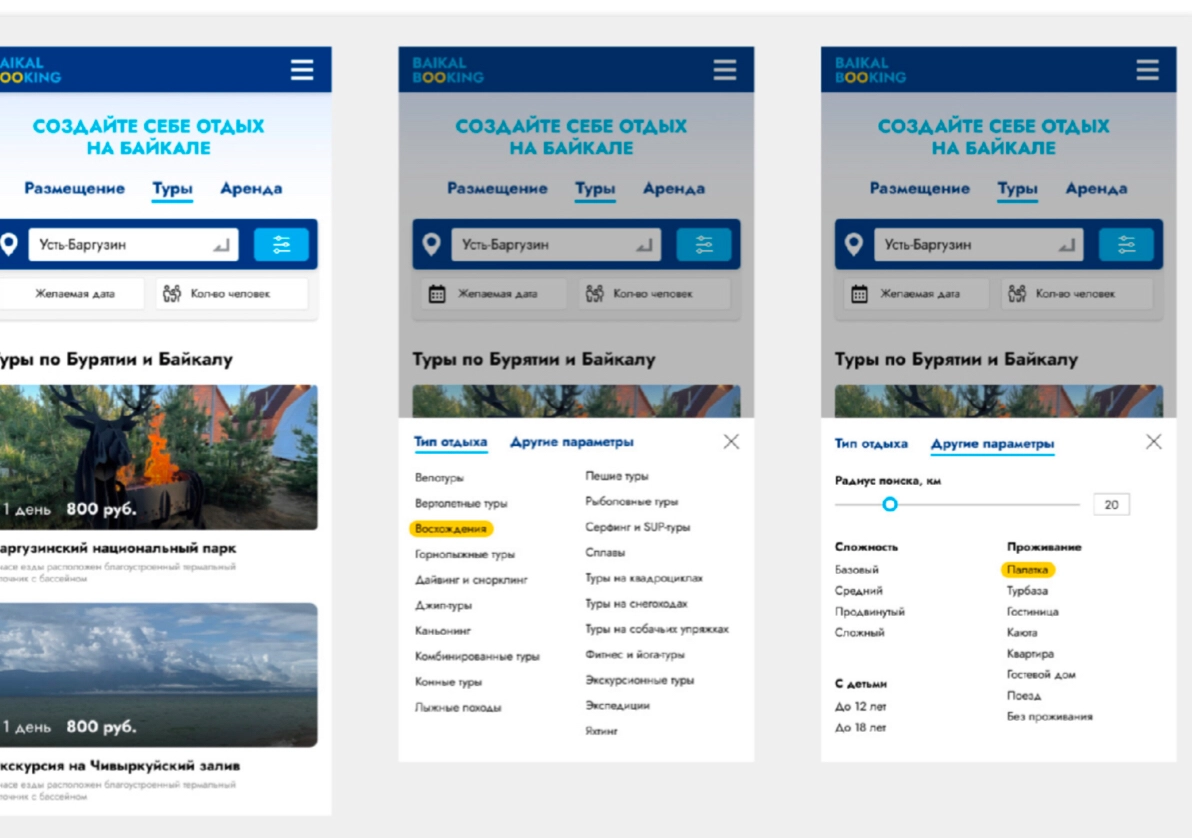Select Каньонинг tour type
Screen dimensions: 1192x838
443,631
